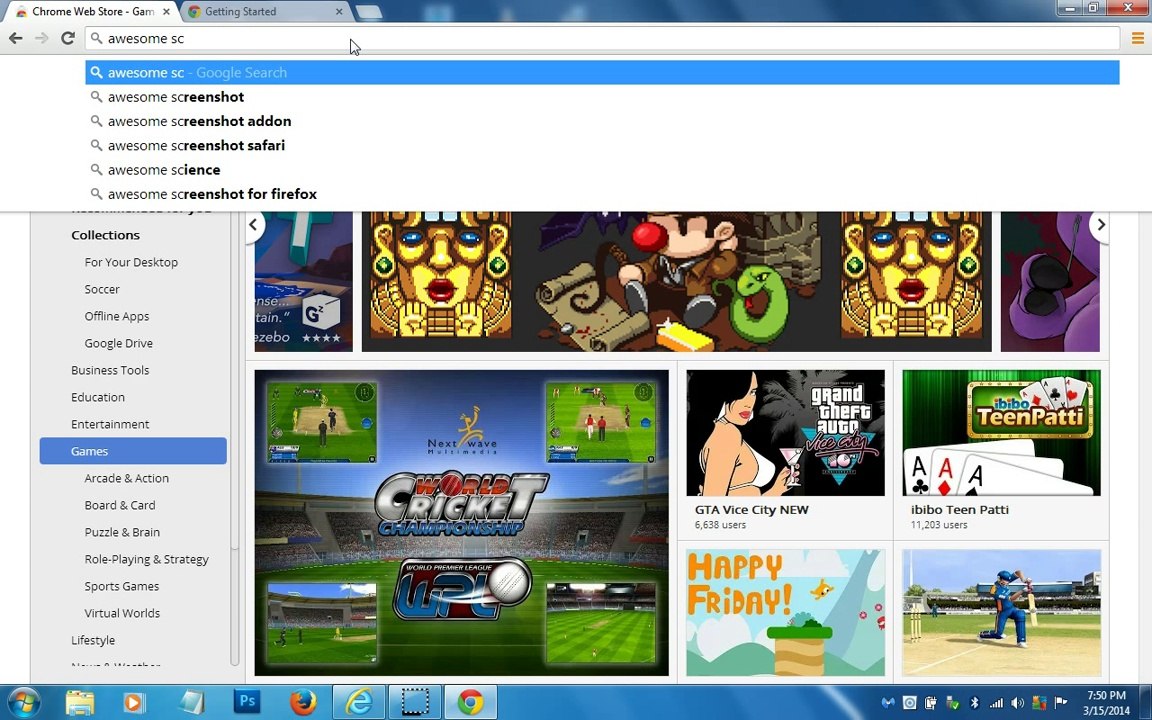Open Arcade & Action subcategory
This screenshot has width=1152, height=720.
[x=126, y=478]
